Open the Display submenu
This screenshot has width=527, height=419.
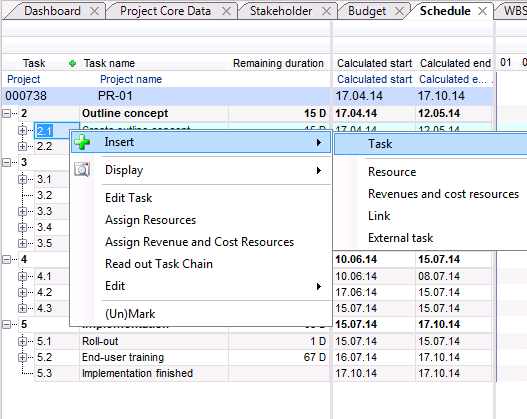[201, 170]
